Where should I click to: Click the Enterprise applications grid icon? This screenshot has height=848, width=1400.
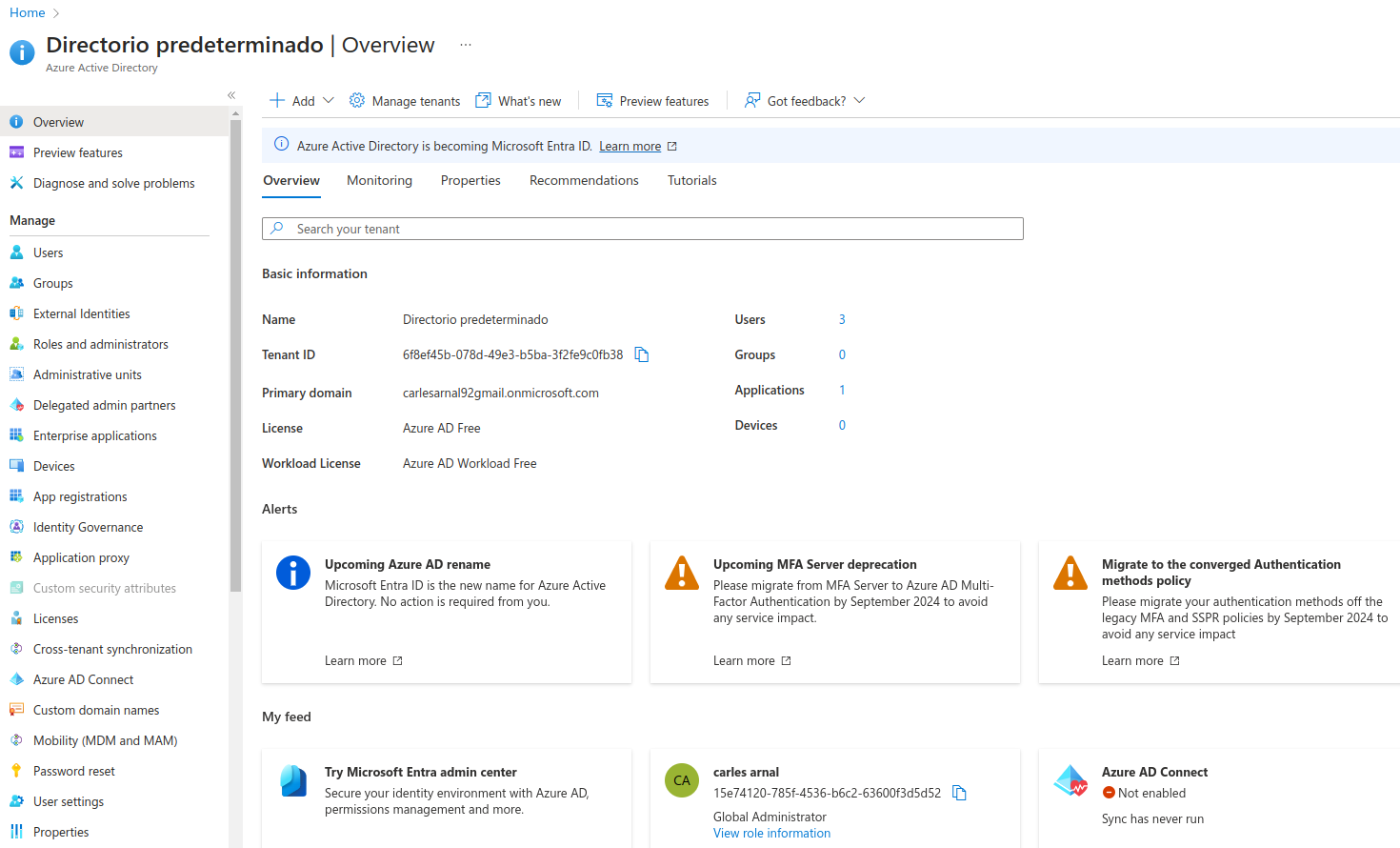[x=16, y=435]
